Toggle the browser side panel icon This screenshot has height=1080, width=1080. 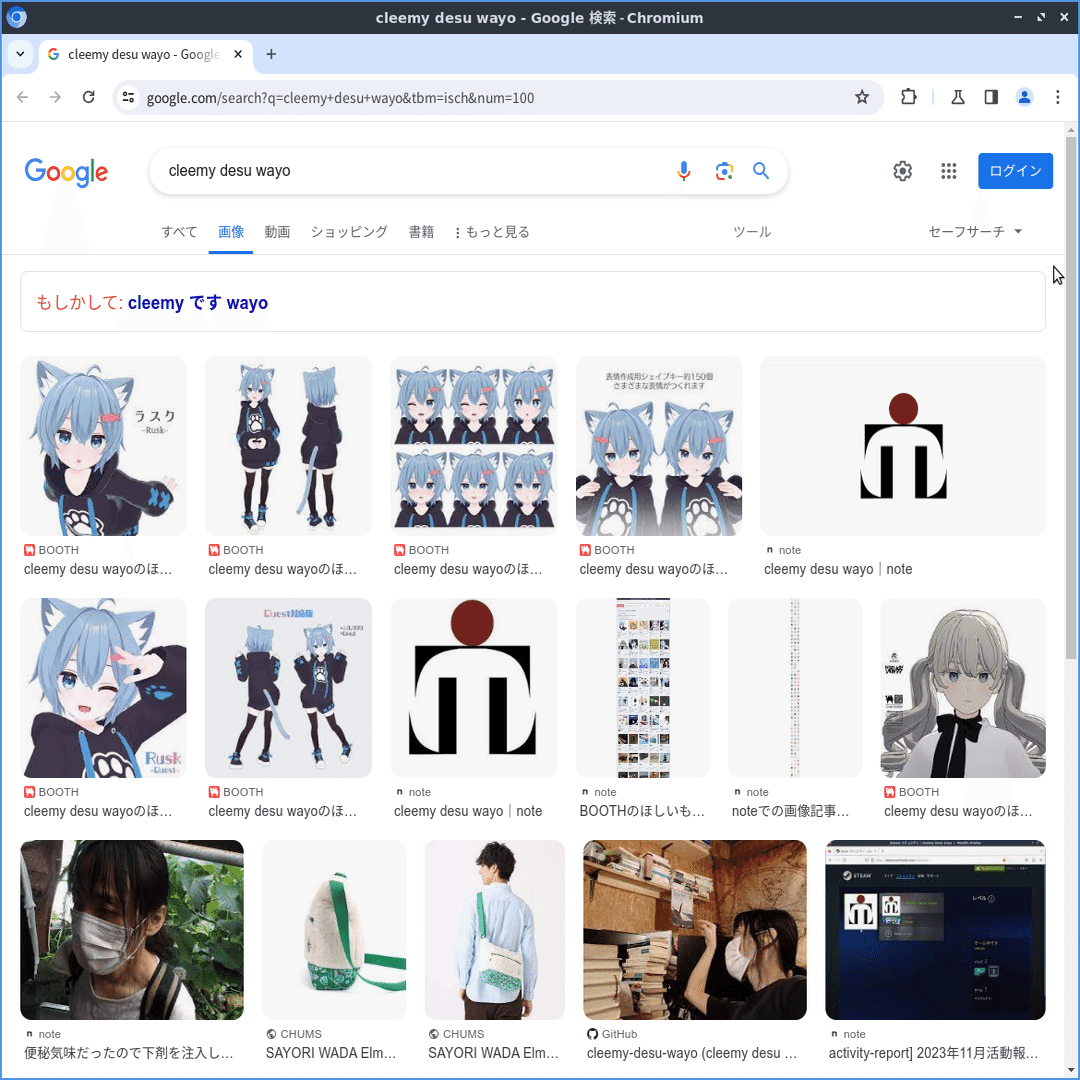click(990, 97)
